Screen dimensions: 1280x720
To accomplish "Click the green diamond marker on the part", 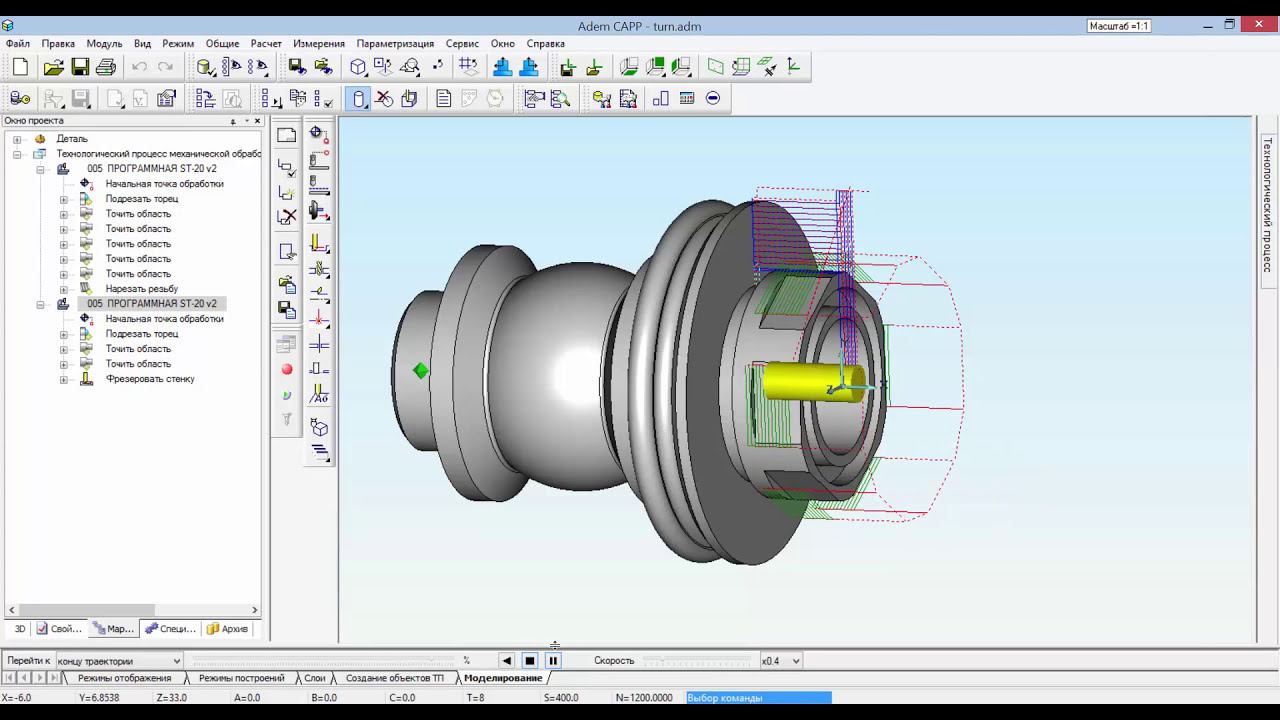I will pos(421,371).
